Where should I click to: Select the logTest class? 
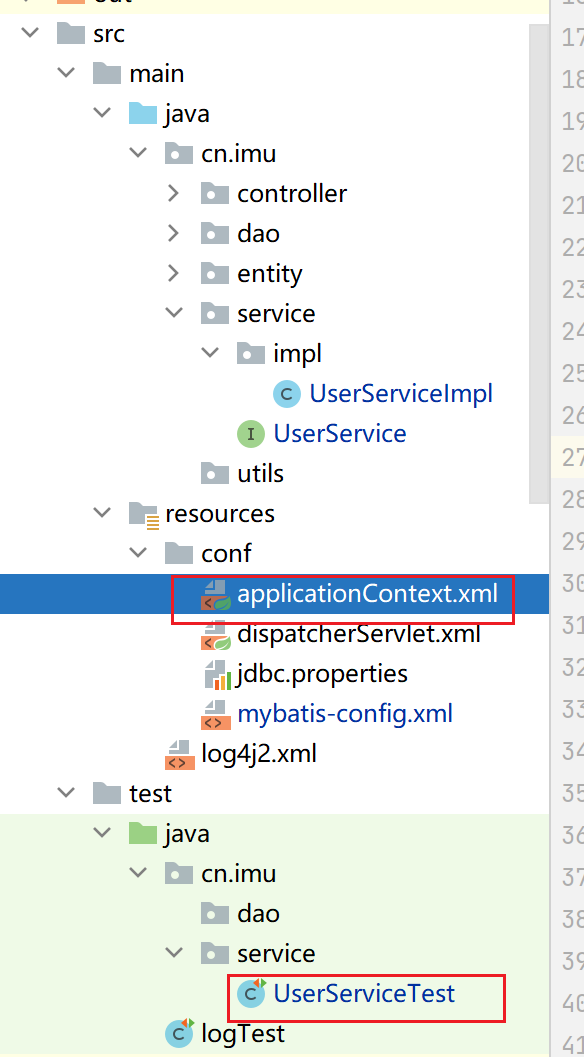[243, 1033]
